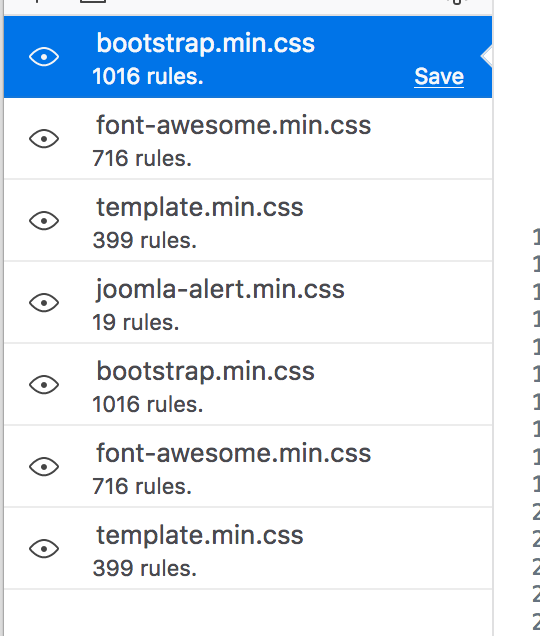Open the second font-awesome.min.css stylesheet
The width and height of the screenshot is (540, 636).
[x=233, y=453]
